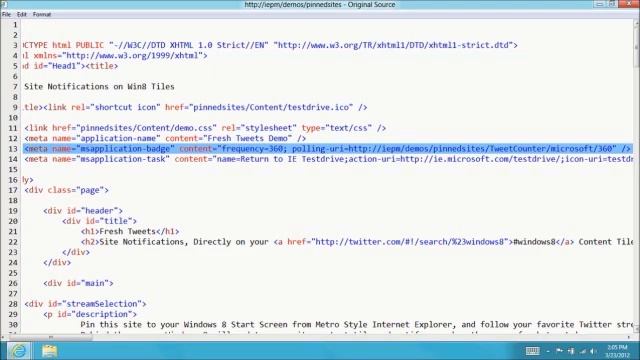Minimize the Original Source window
Image resolution: width=640 pixels, height=360 pixels.
(x=599, y=4)
